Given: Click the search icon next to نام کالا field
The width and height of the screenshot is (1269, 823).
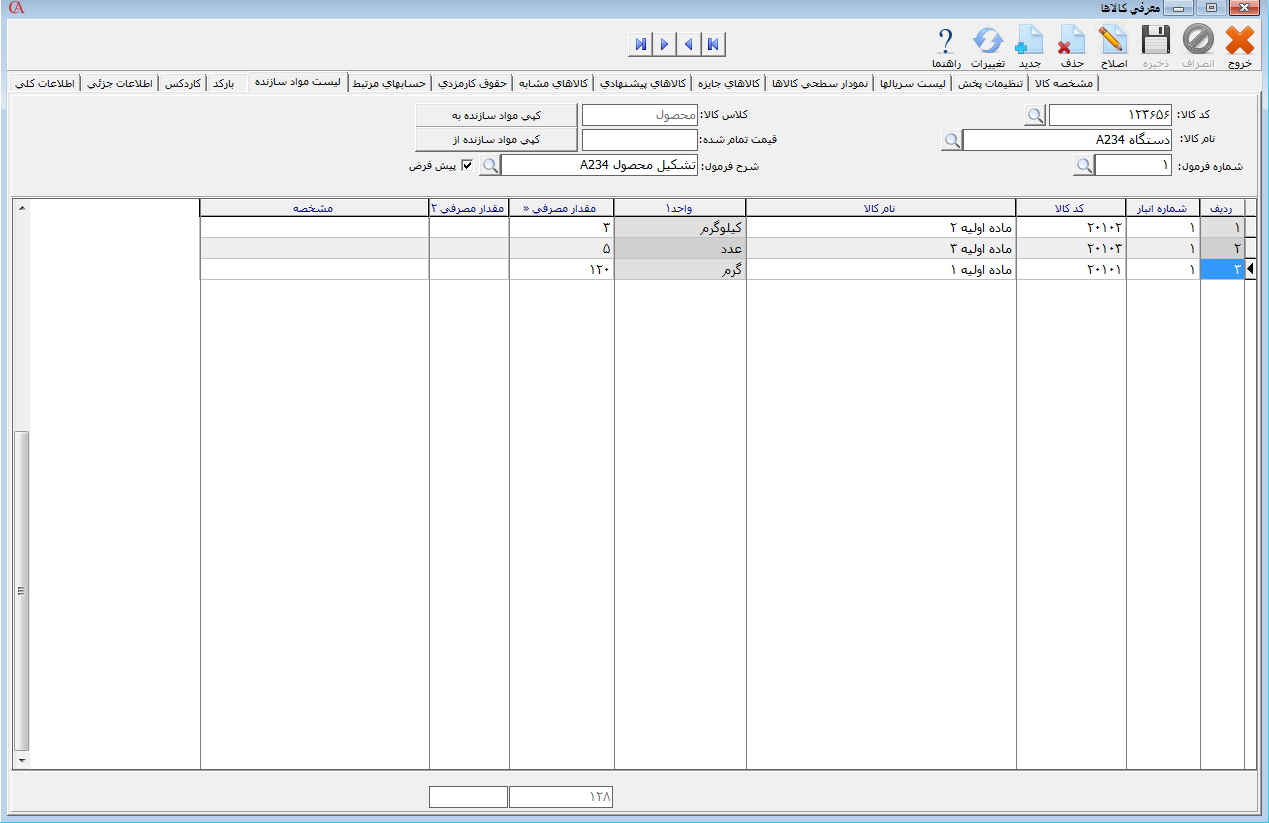Looking at the screenshot, I should click(951, 140).
